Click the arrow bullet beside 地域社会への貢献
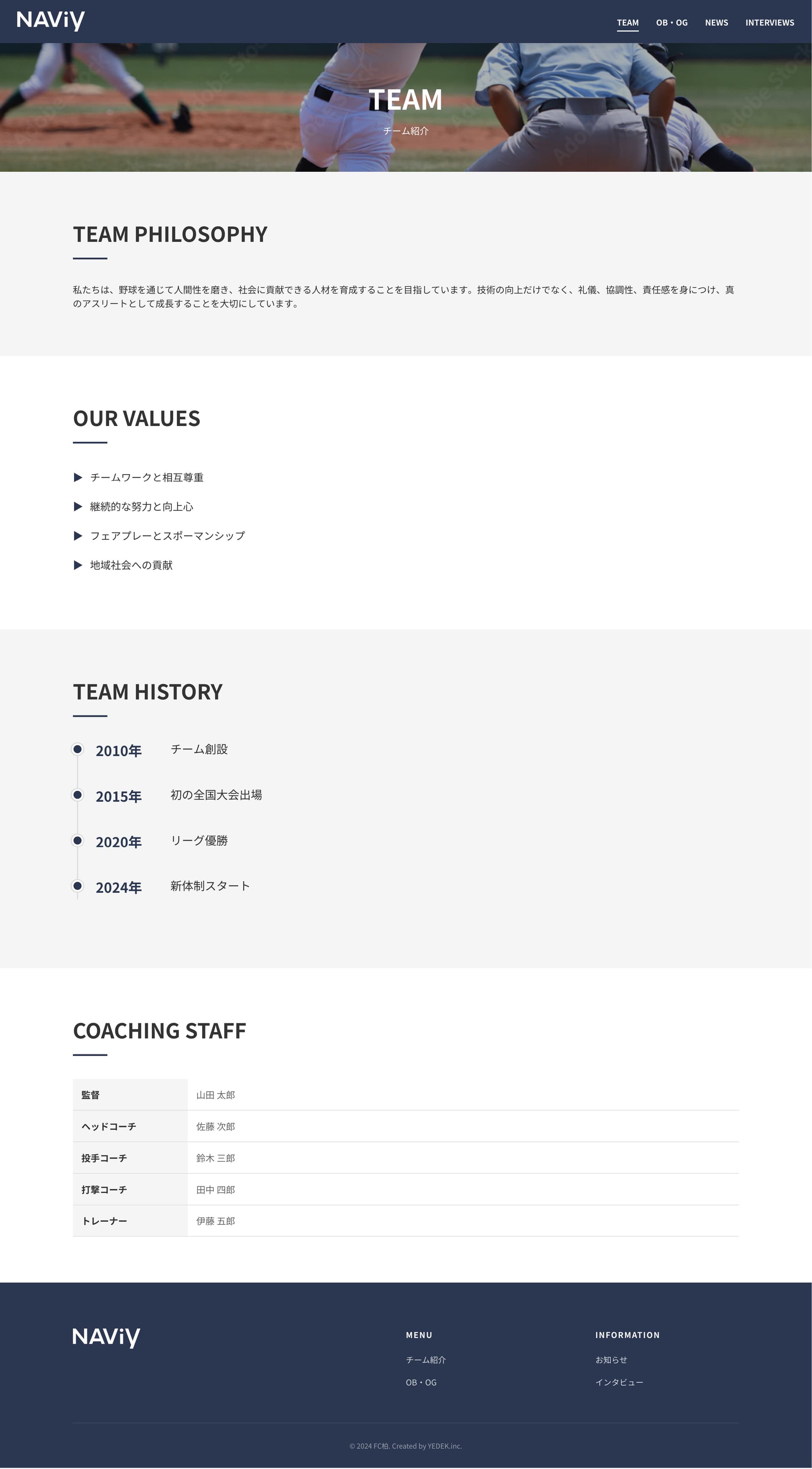Screen dimensions: 812x1469 78,565
